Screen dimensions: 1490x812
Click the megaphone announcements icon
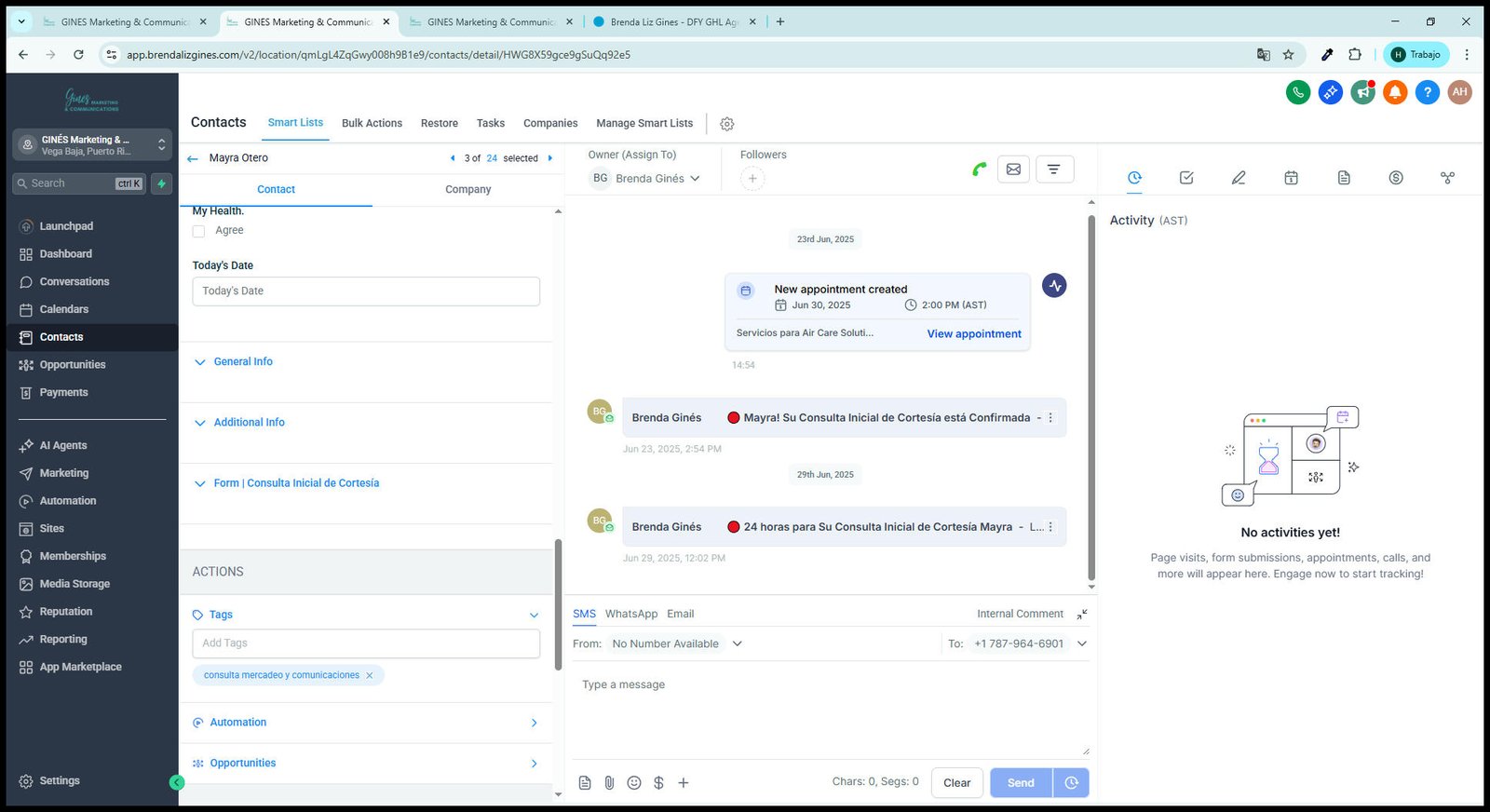(x=1363, y=92)
